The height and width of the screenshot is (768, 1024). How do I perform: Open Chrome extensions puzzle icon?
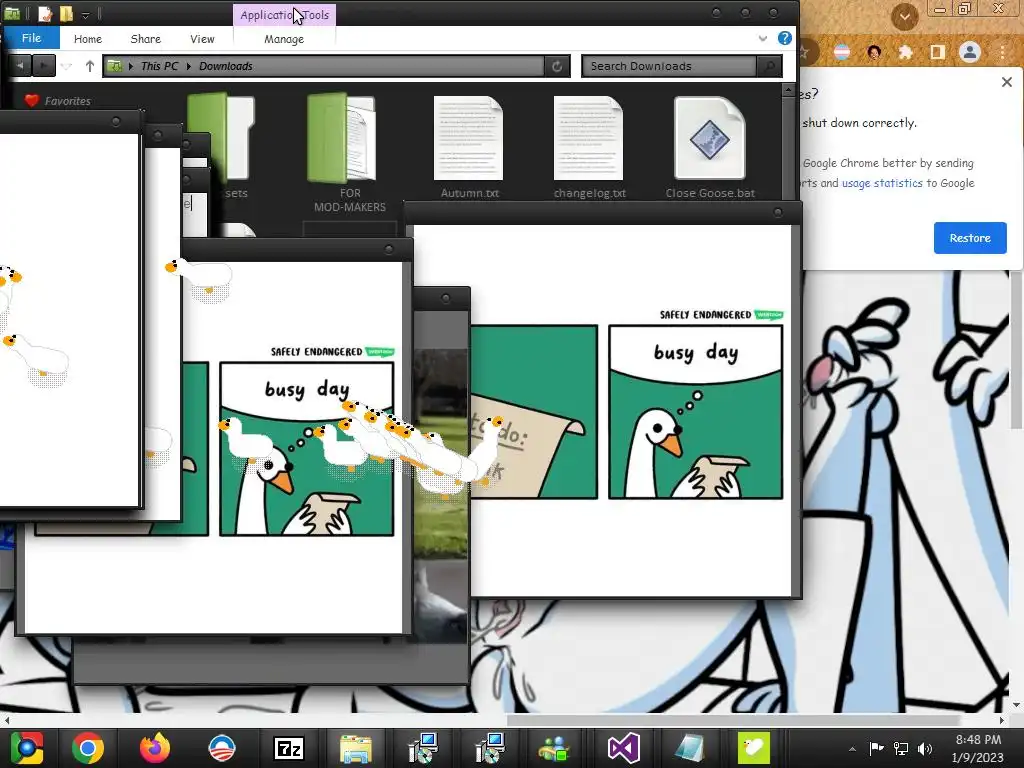[905, 52]
